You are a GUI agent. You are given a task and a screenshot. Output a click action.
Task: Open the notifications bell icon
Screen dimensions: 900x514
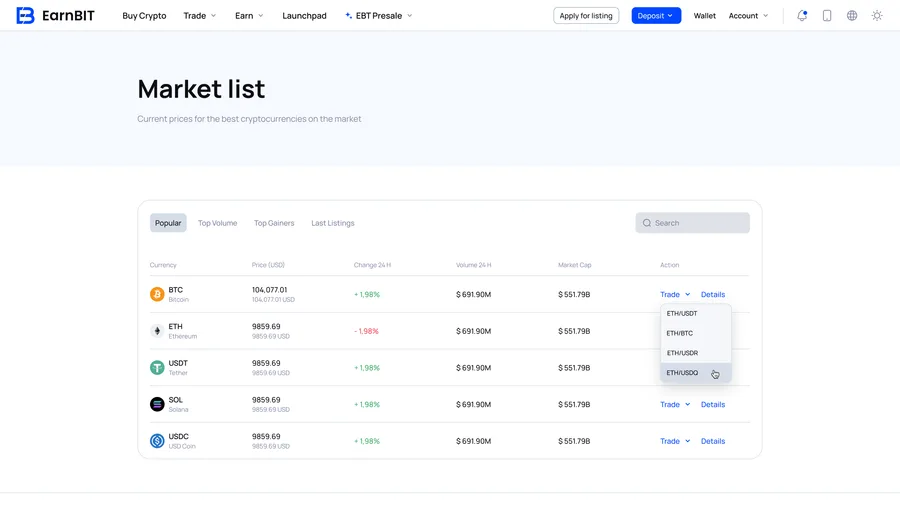click(x=802, y=15)
